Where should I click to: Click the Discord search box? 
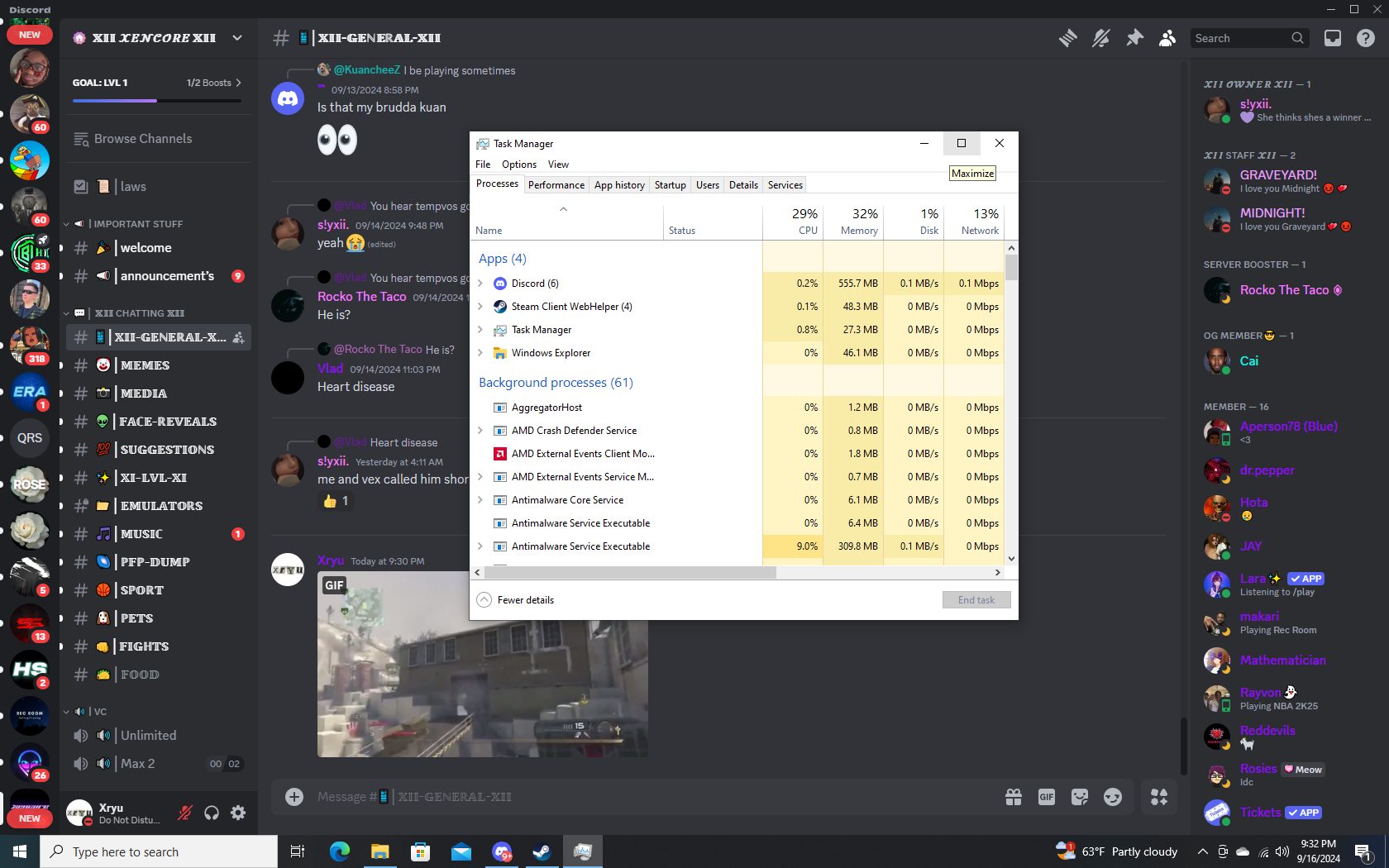pyautogui.click(x=1249, y=38)
